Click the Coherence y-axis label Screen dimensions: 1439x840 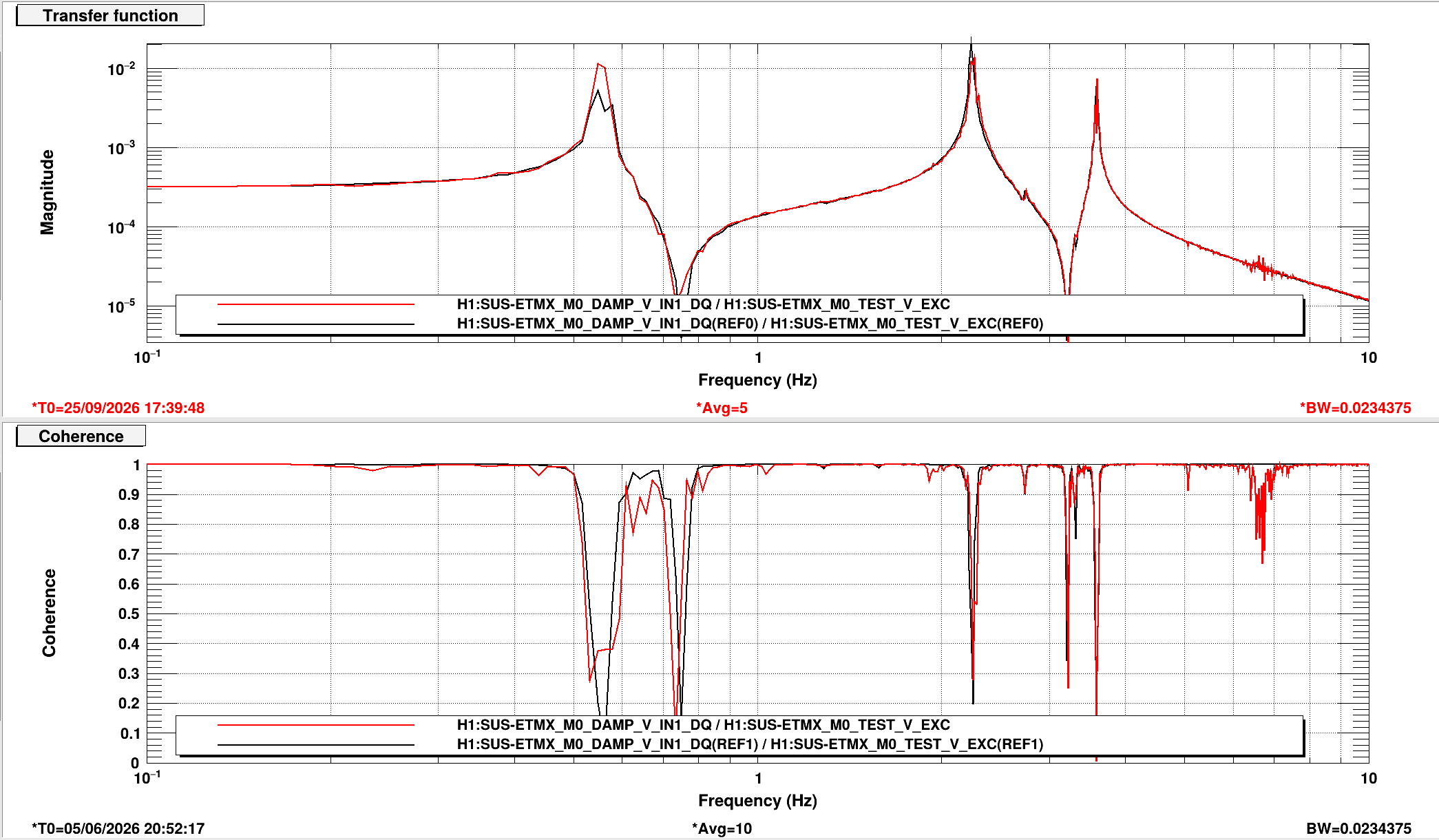(x=49, y=613)
